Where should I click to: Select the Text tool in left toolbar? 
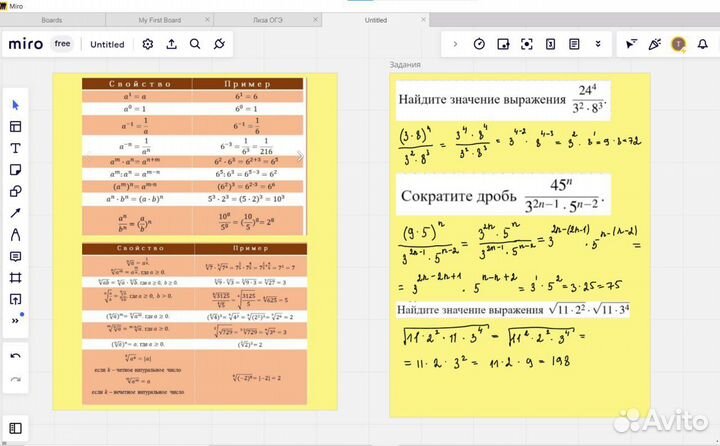[15, 148]
